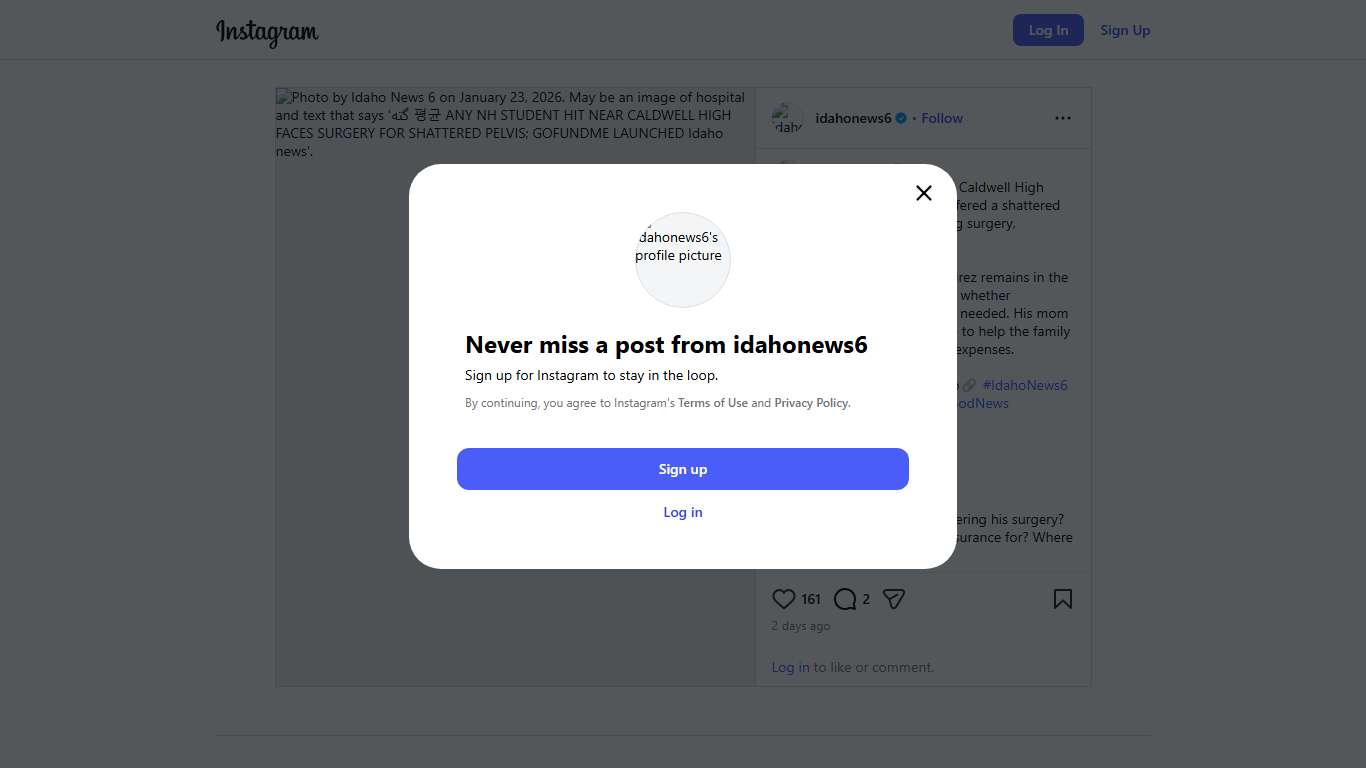Click Log in to like or comment

[x=790, y=667]
